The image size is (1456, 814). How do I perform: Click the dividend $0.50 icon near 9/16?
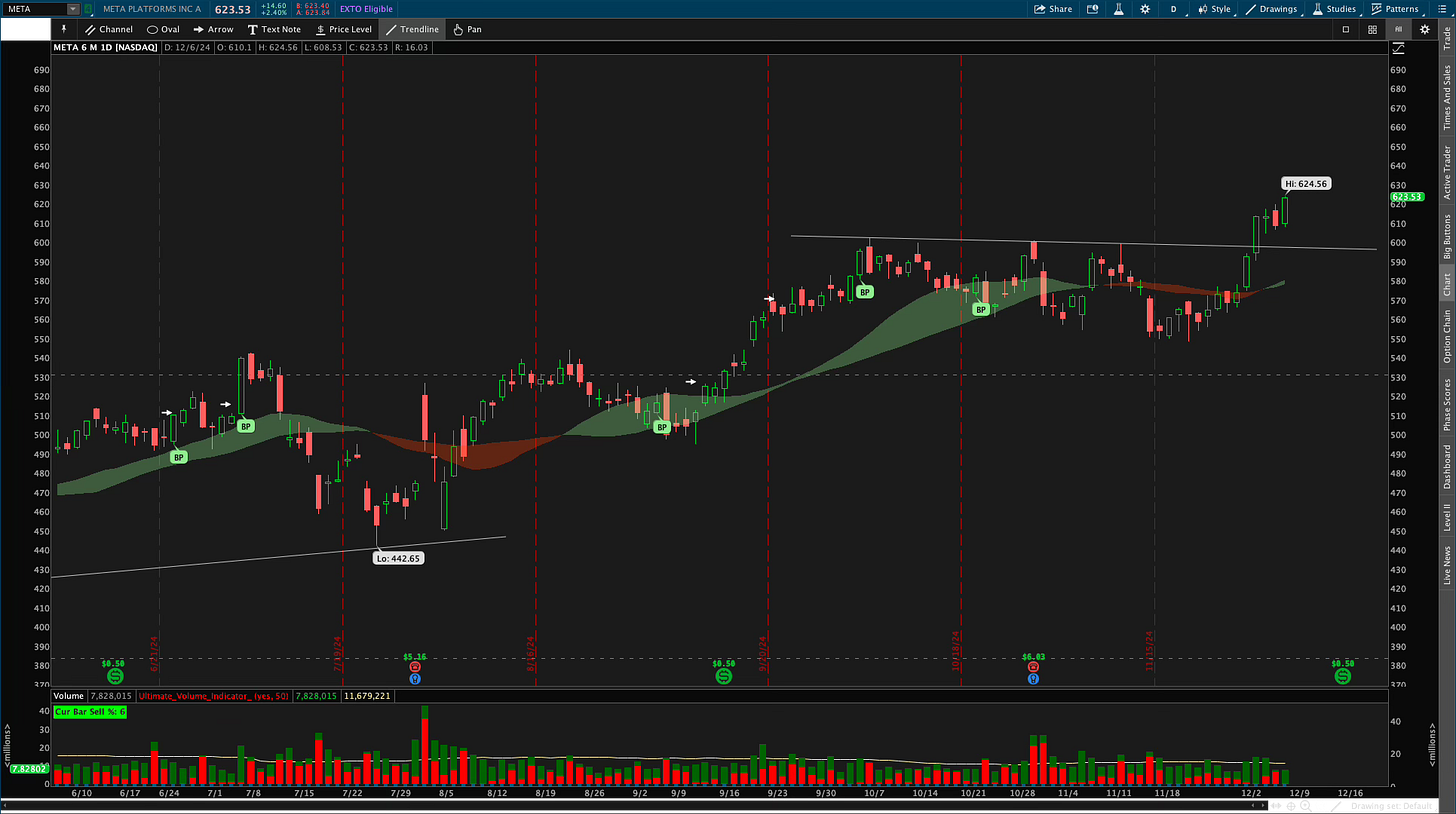pyautogui.click(x=723, y=677)
